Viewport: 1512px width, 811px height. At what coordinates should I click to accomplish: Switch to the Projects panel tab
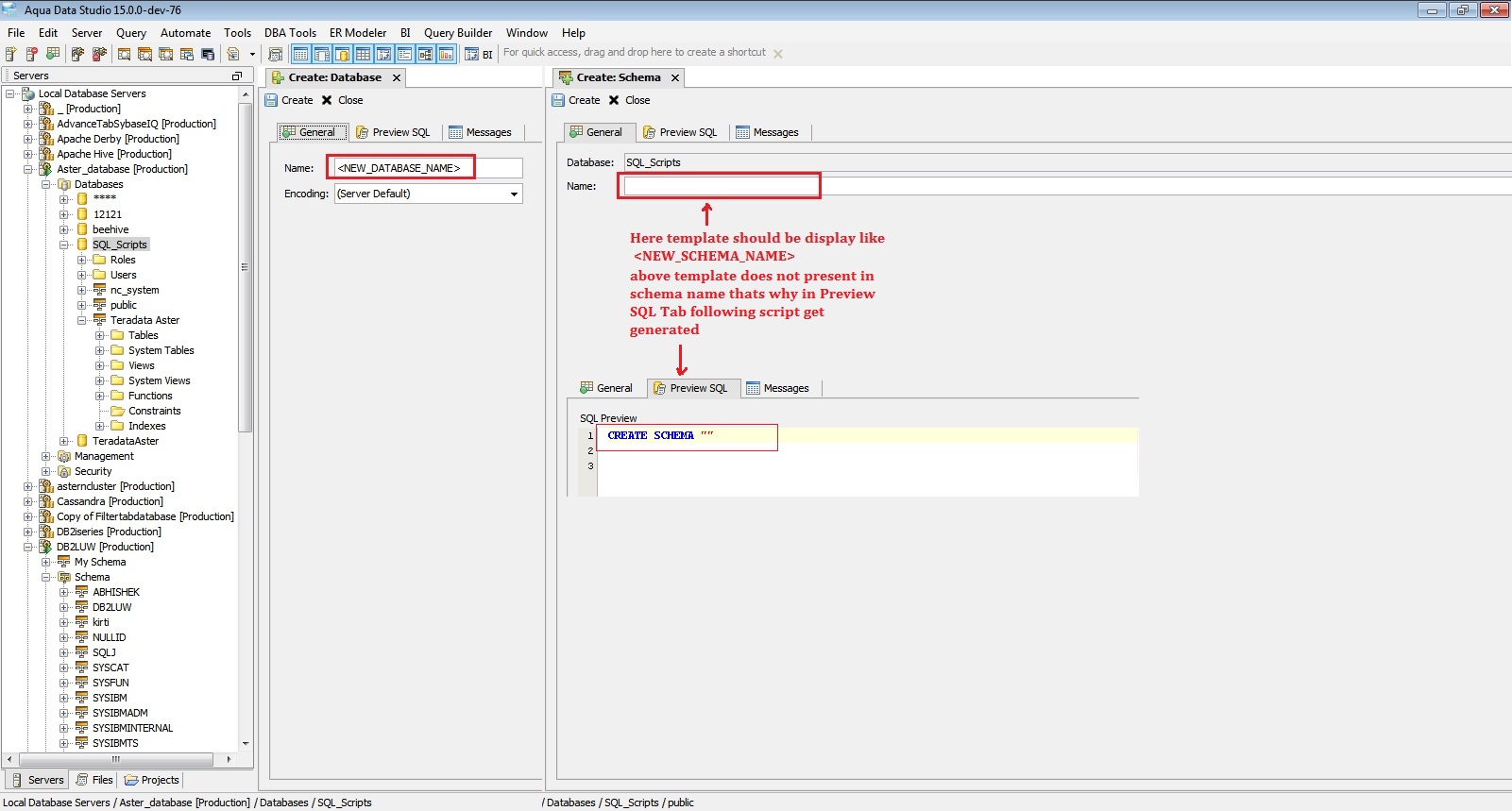click(x=151, y=780)
